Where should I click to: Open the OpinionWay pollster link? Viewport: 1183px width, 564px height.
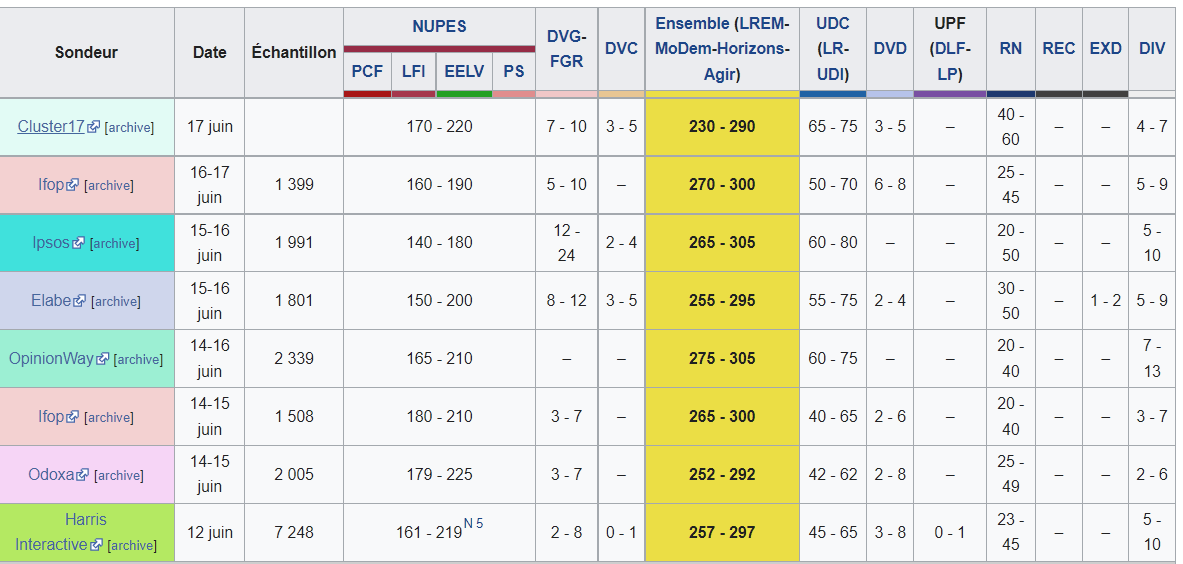pos(51,358)
